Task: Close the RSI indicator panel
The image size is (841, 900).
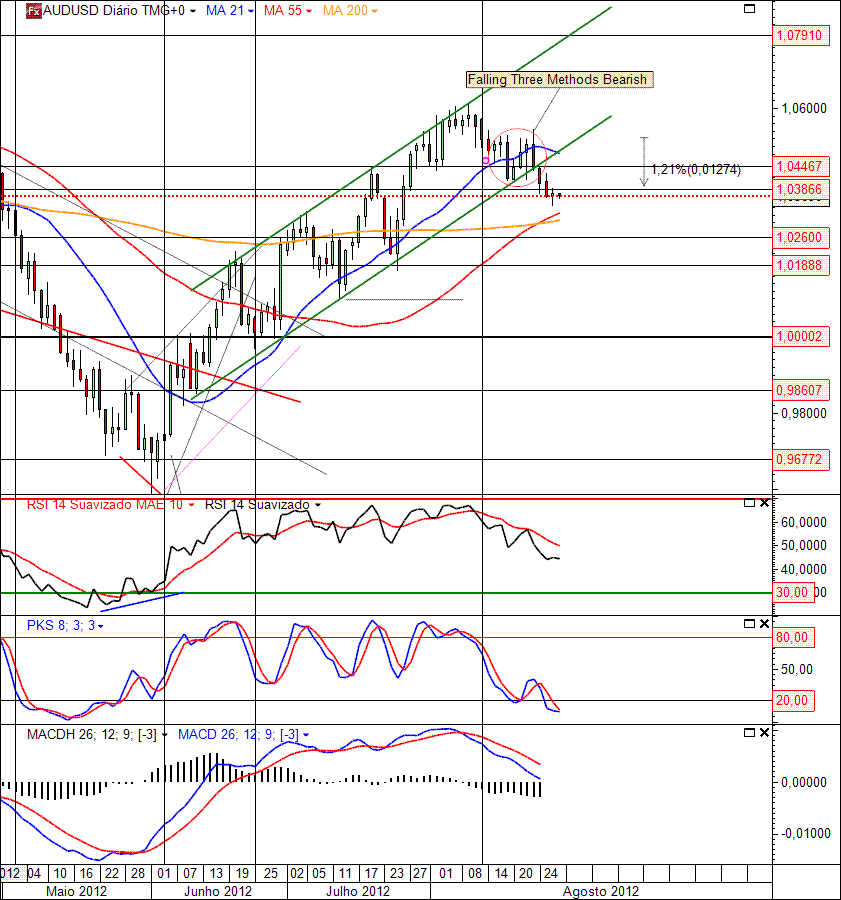Action: (x=764, y=503)
